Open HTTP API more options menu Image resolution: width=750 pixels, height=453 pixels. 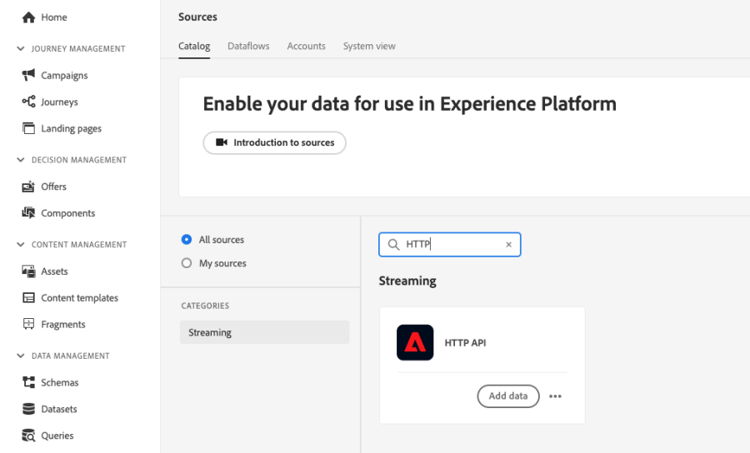point(555,396)
